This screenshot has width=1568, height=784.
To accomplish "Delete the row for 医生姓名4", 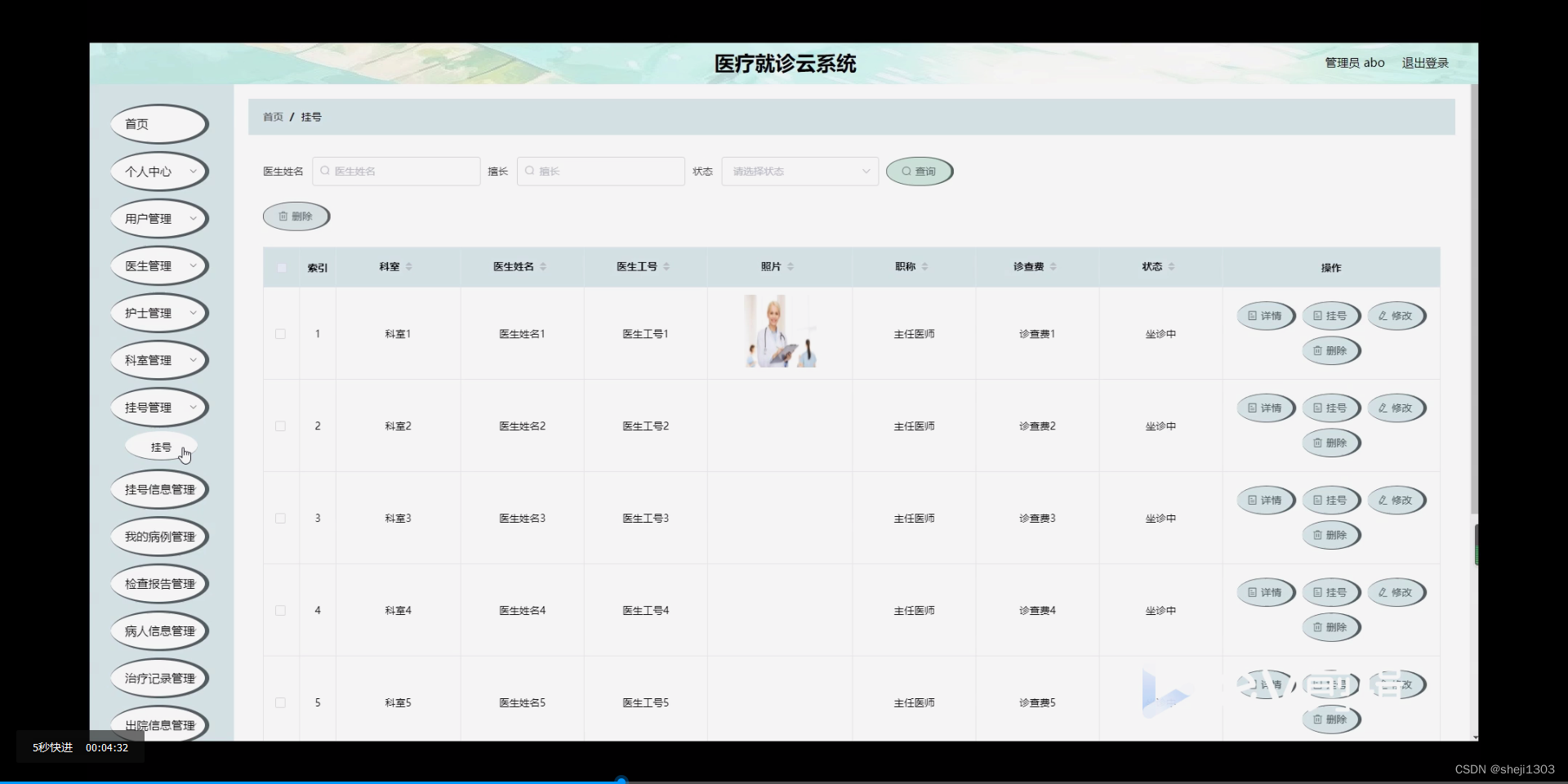I will coord(1331,627).
